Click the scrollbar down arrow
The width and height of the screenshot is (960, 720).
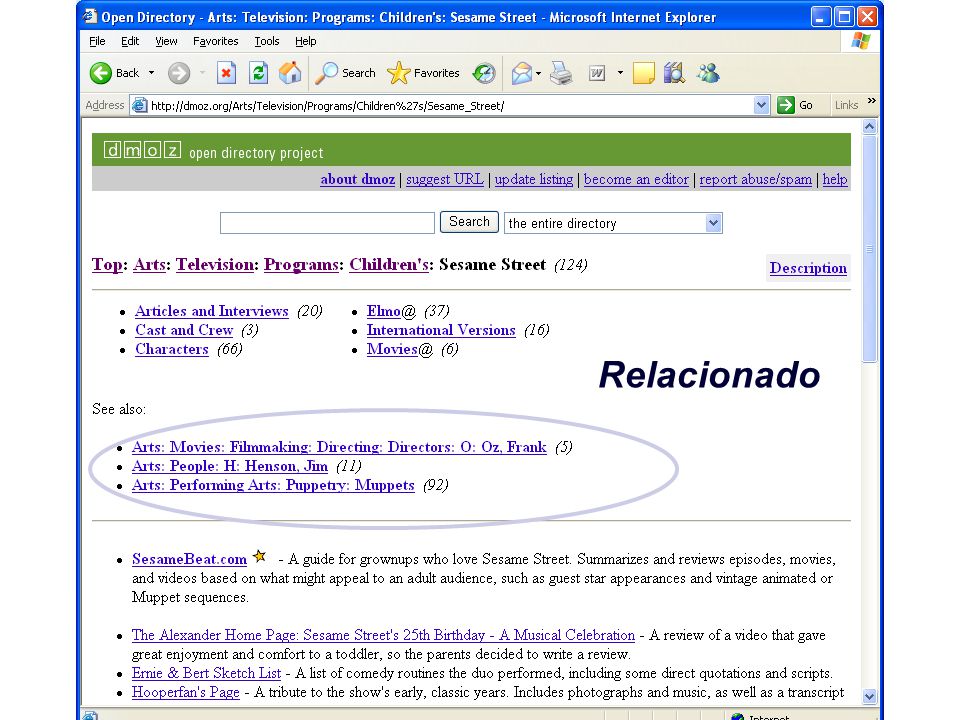[x=869, y=697]
